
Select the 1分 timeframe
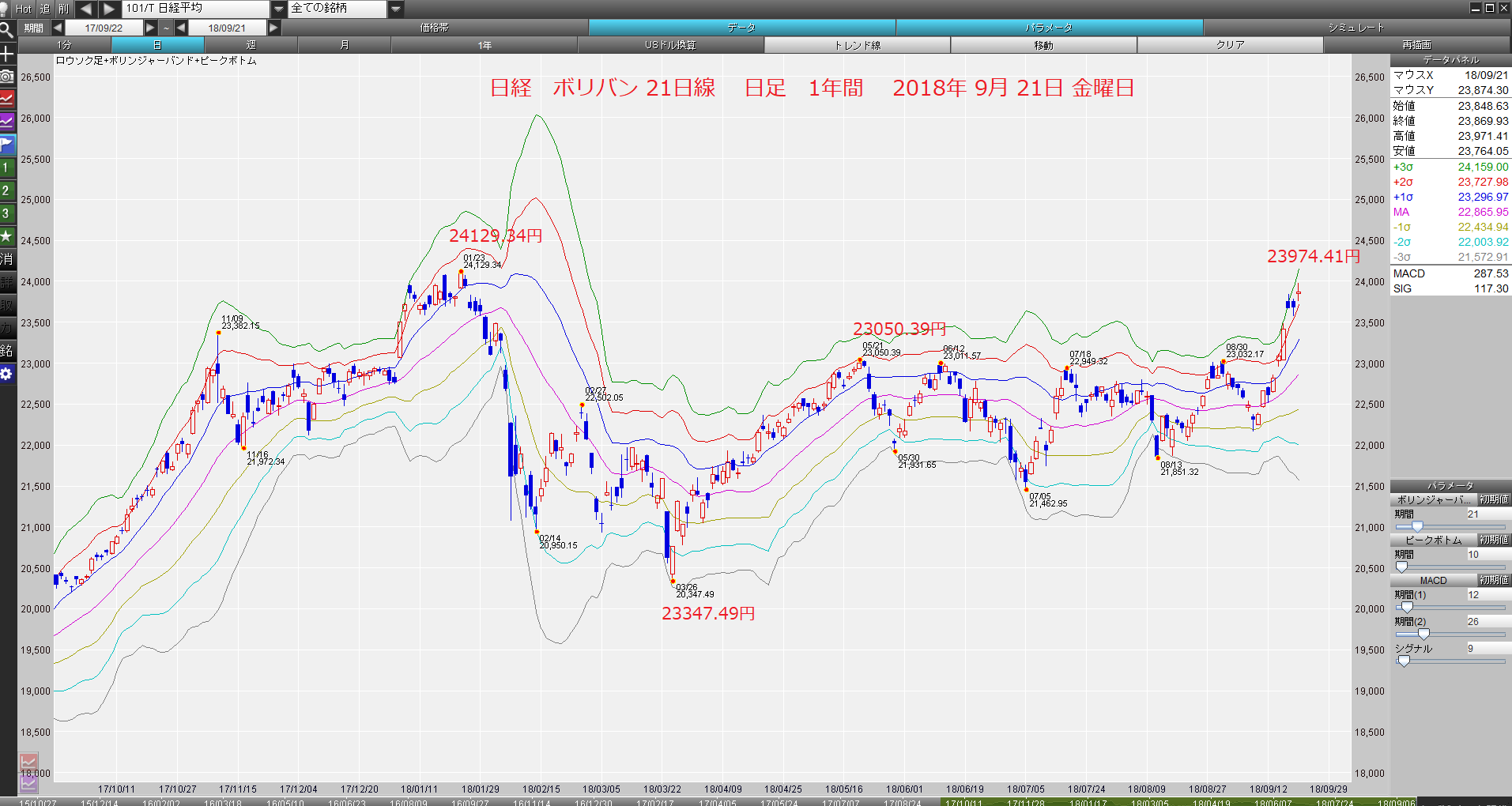coord(64,45)
